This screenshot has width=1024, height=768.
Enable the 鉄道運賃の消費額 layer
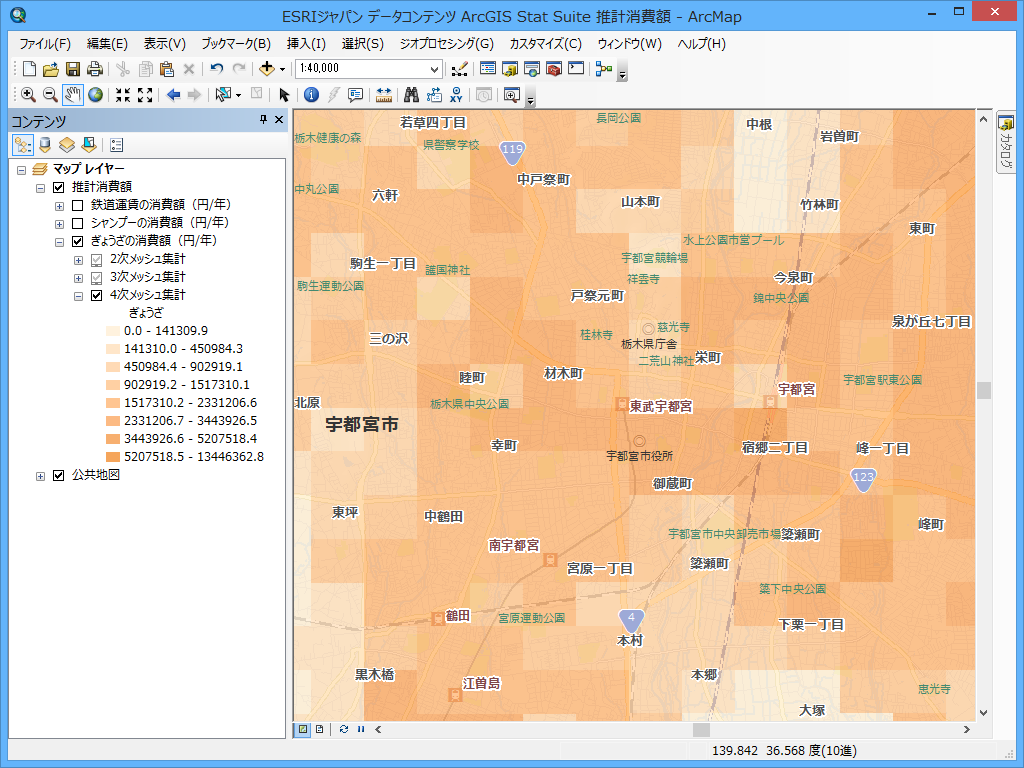(x=77, y=206)
